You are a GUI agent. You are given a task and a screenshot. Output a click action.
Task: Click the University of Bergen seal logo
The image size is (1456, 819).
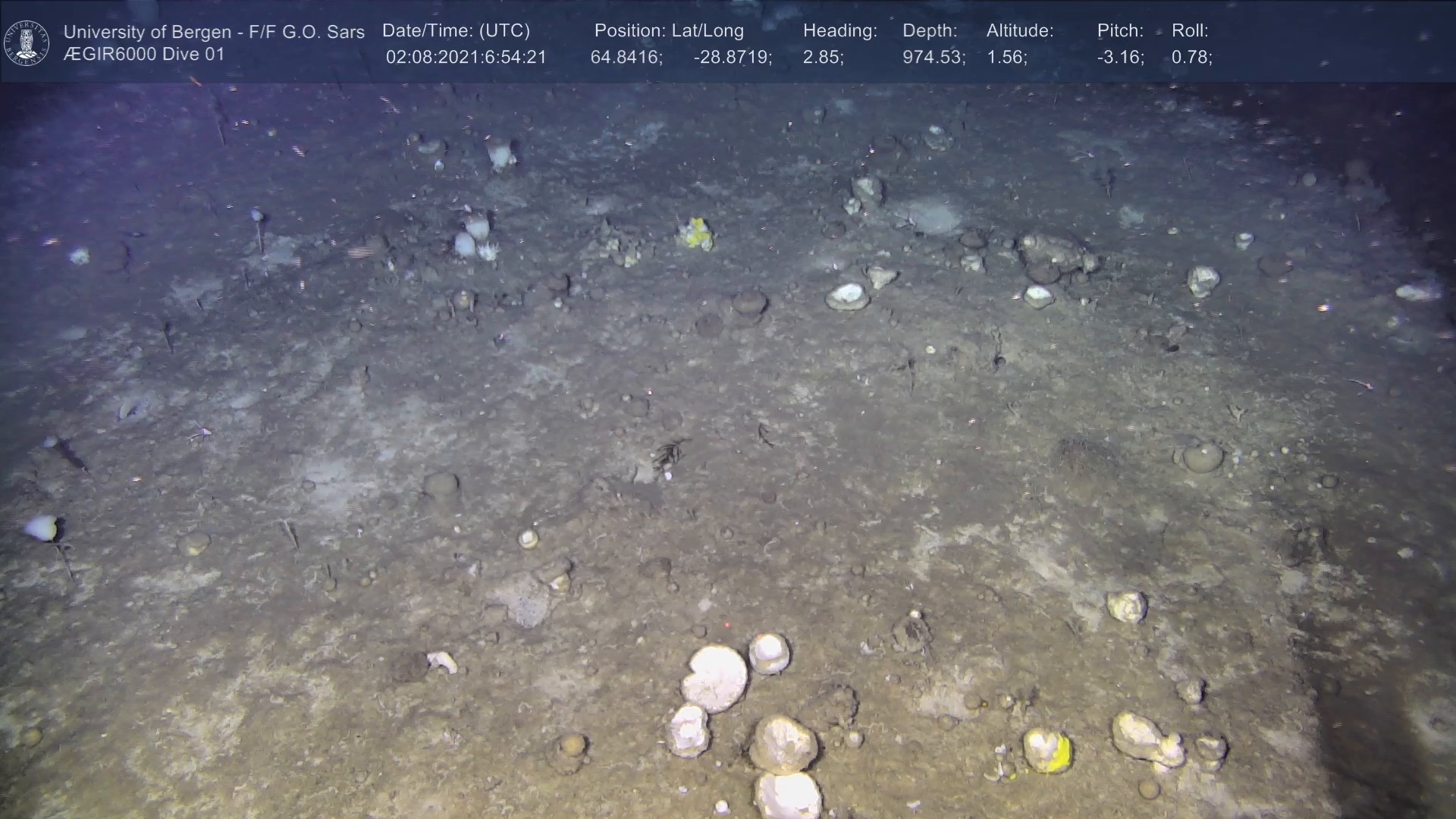coord(27,42)
